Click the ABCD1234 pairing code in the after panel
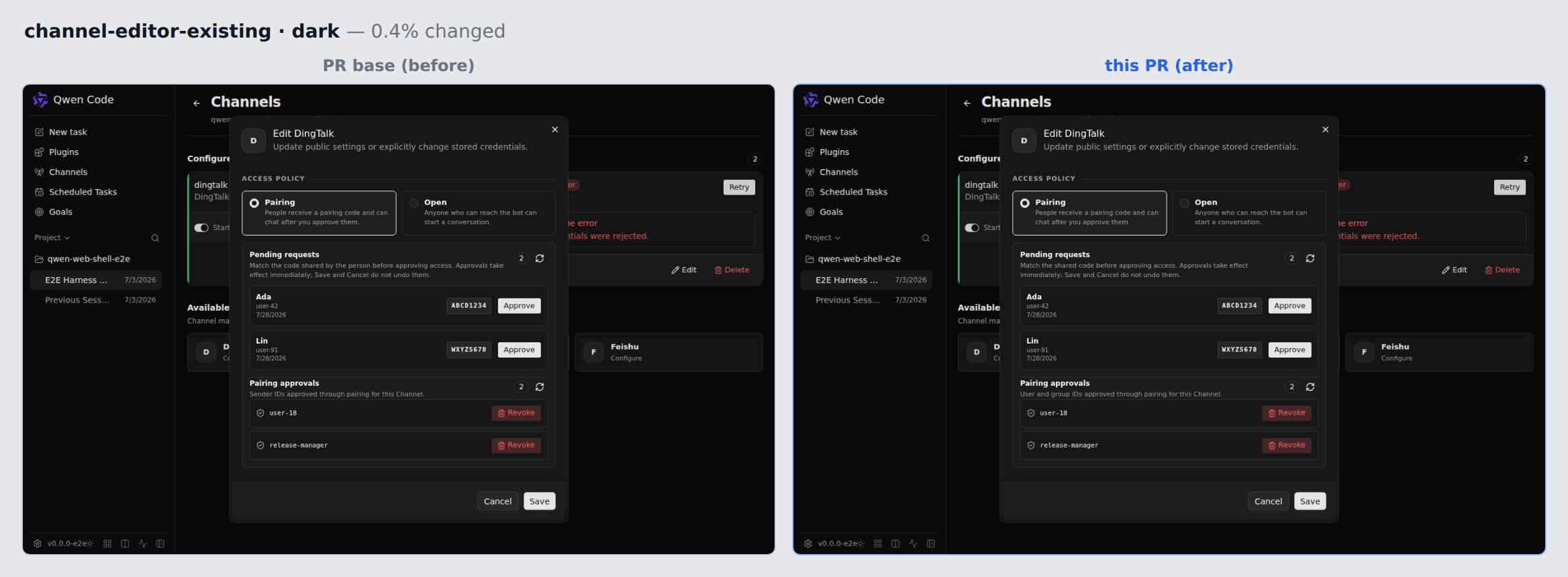This screenshot has height=577, width=1568. 1239,306
